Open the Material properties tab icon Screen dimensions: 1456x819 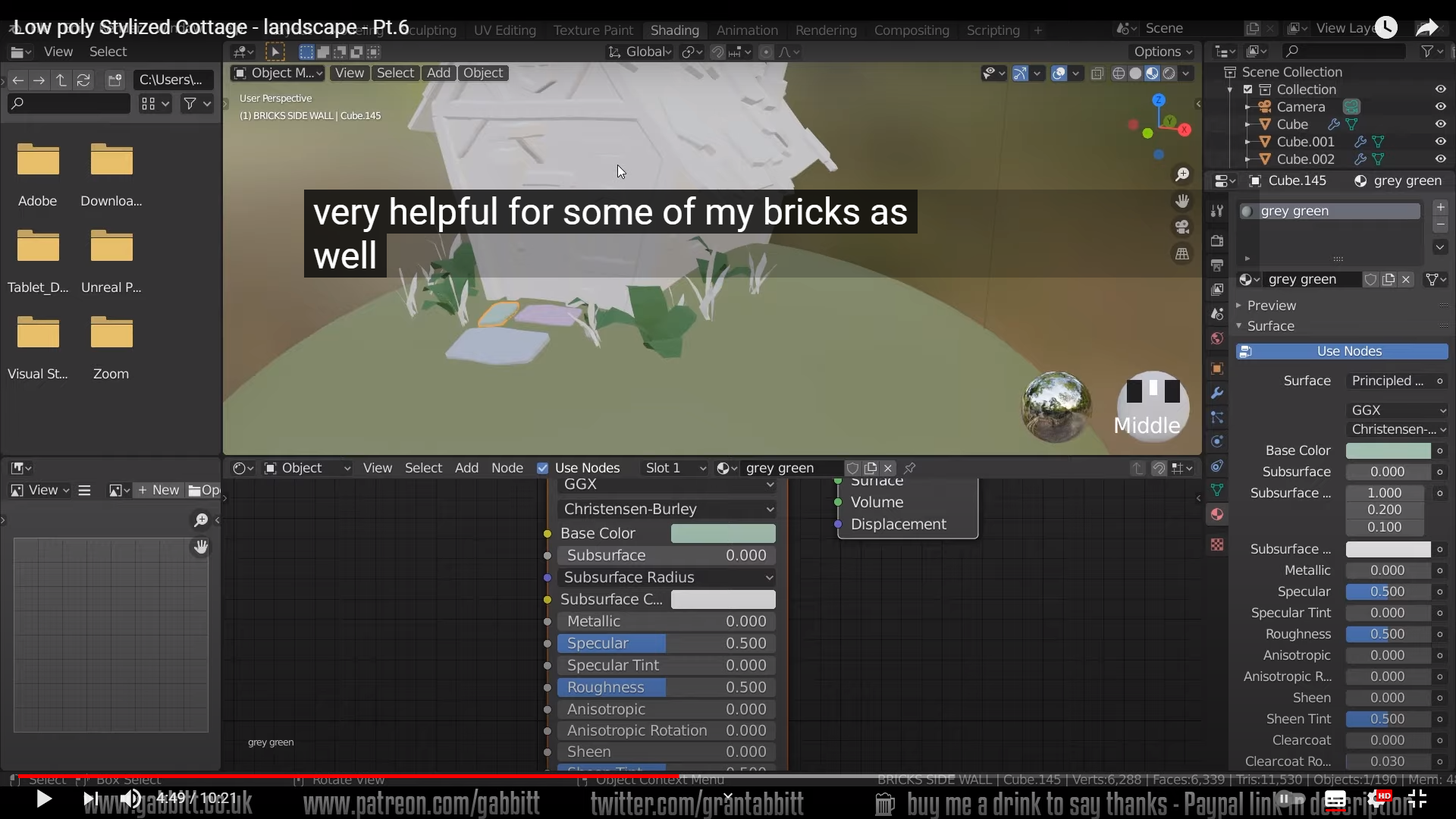pyautogui.click(x=1217, y=514)
